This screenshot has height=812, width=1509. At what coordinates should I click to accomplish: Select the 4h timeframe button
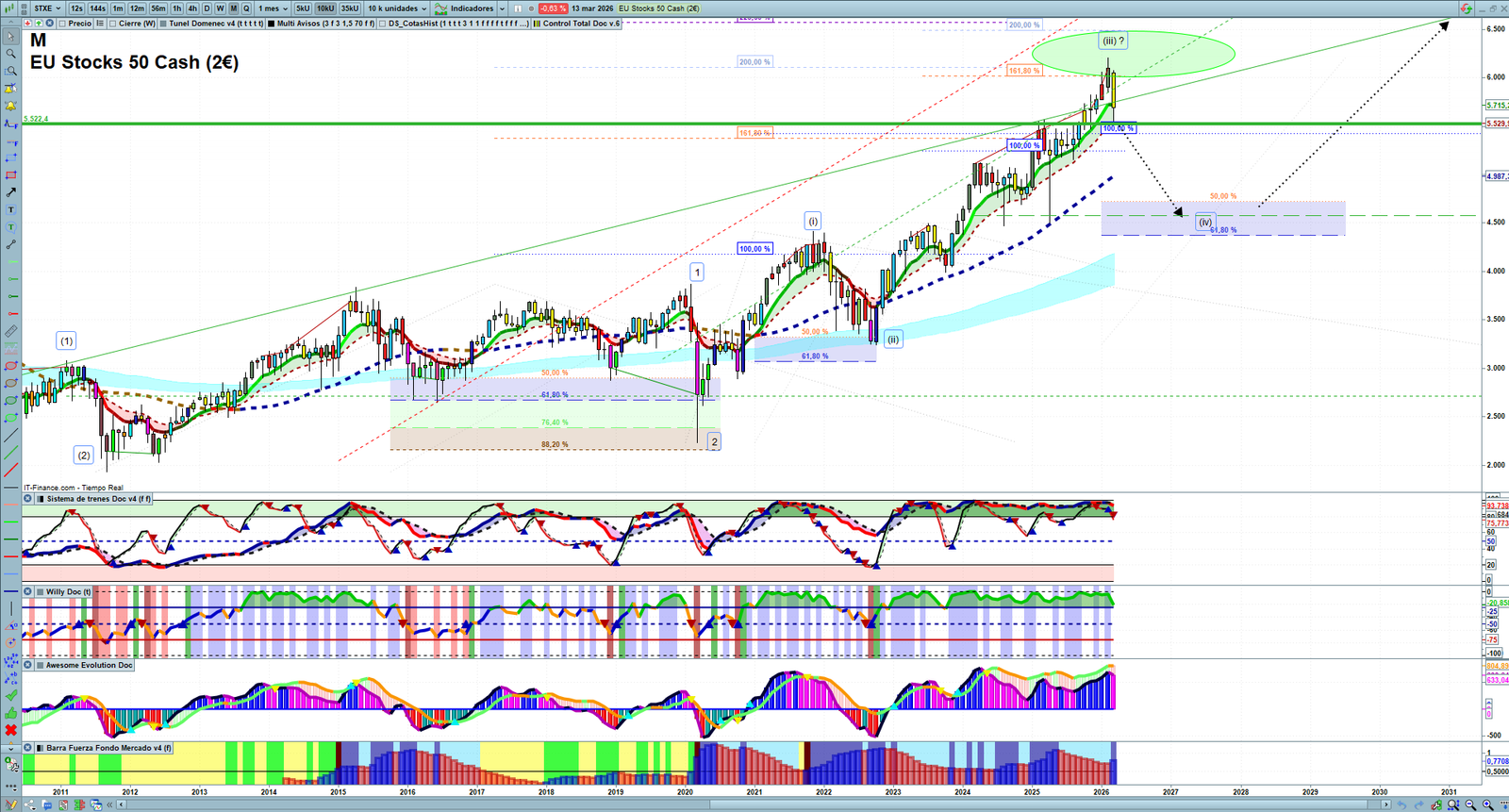click(192, 8)
